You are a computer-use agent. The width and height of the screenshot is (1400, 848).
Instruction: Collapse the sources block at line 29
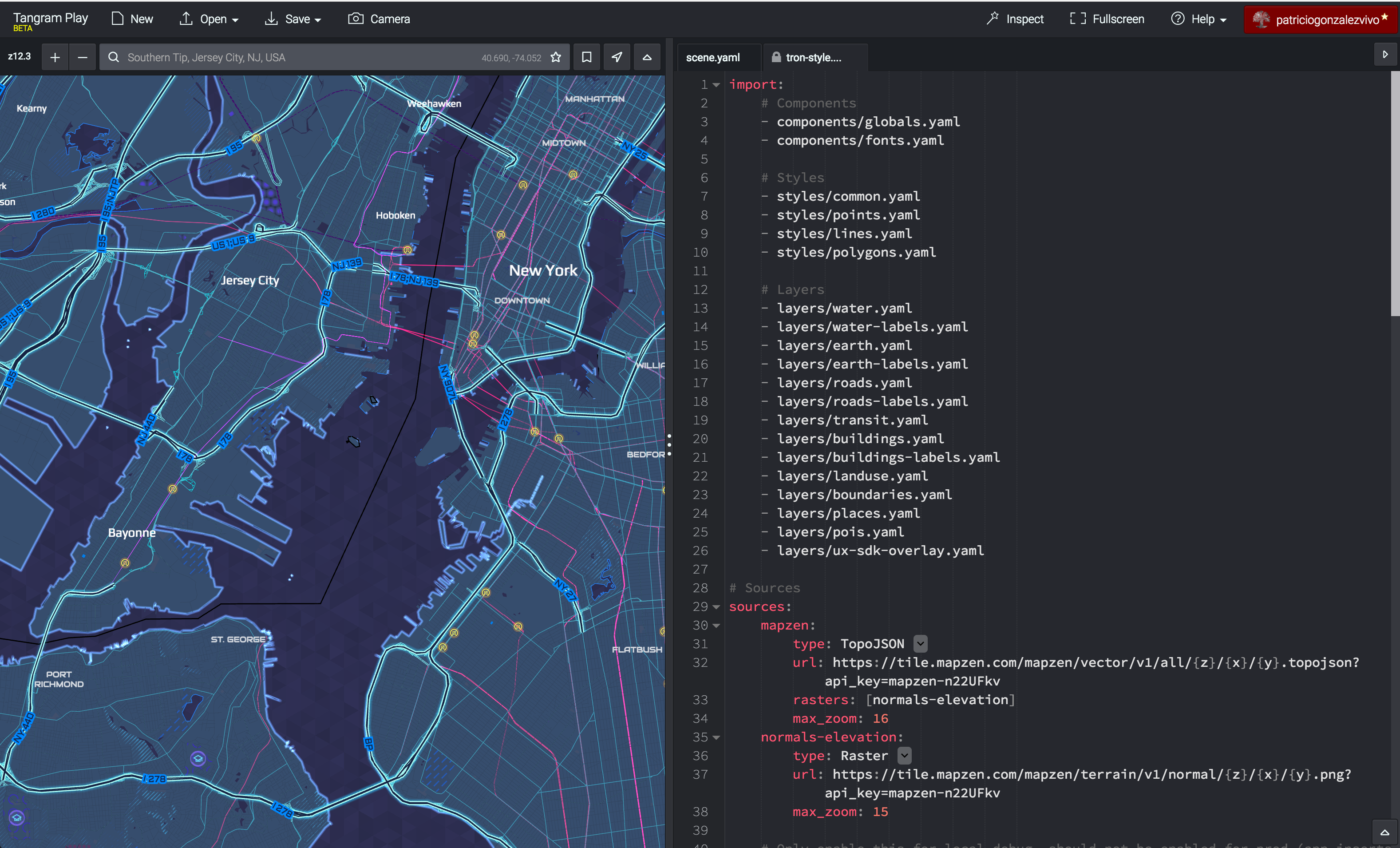(x=716, y=607)
